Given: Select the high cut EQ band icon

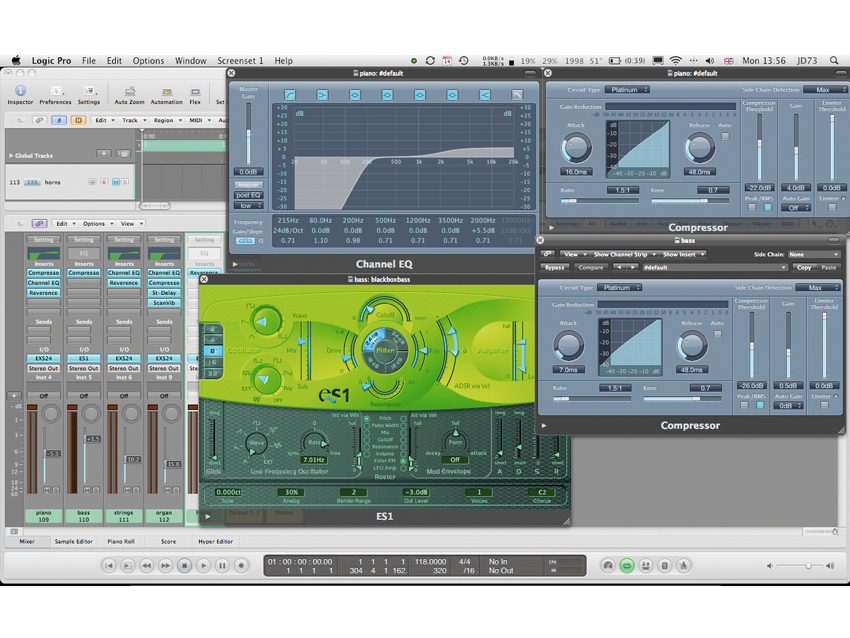Looking at the screenshot, I should tap(517, 95).
